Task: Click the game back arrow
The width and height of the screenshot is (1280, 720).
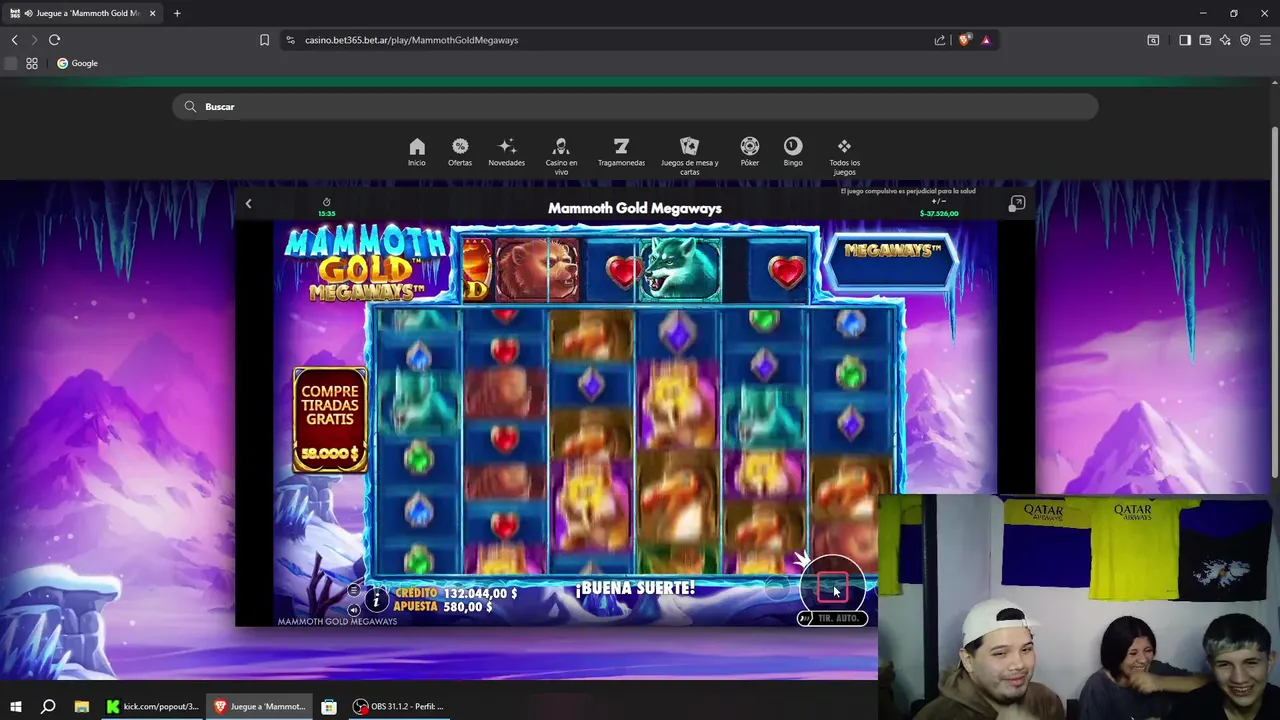Action: 248,204
